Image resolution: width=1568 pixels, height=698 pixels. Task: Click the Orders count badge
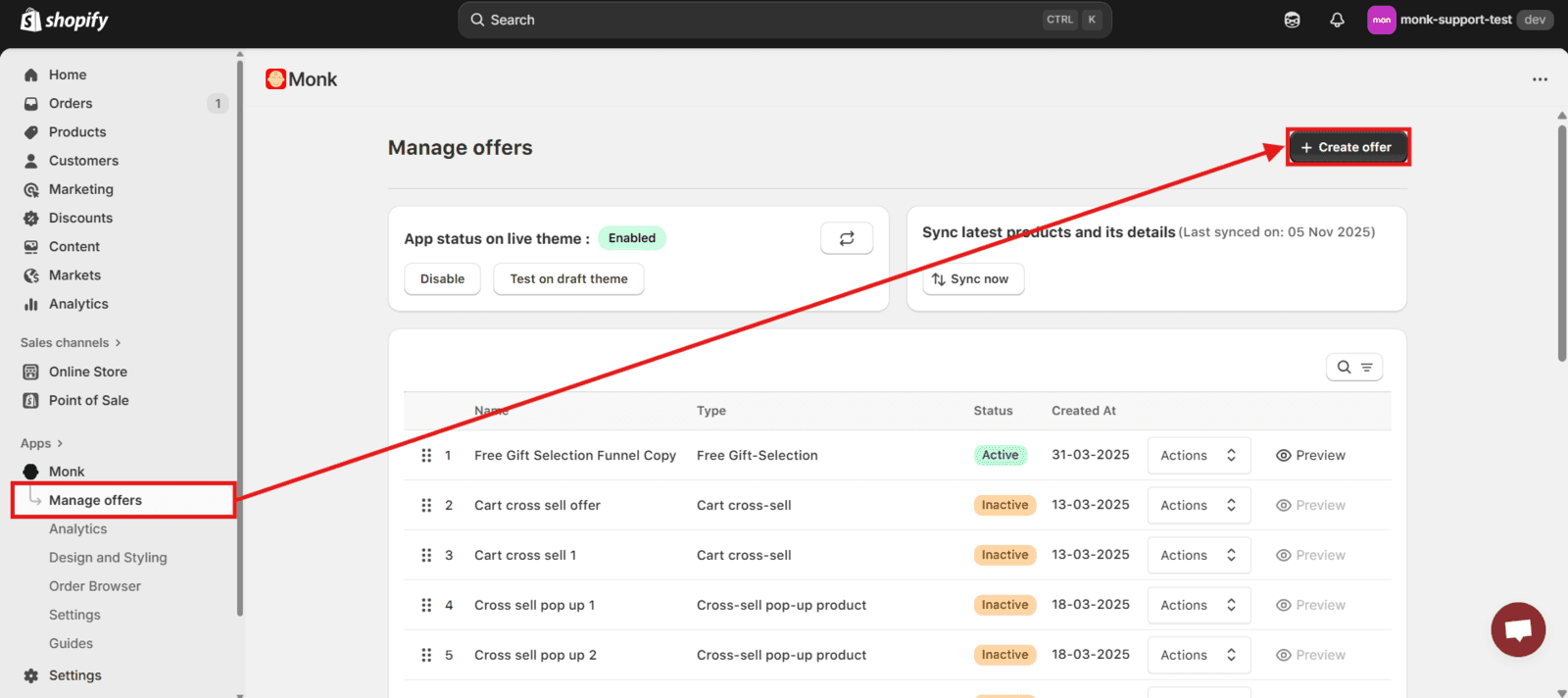click(218, 103)
